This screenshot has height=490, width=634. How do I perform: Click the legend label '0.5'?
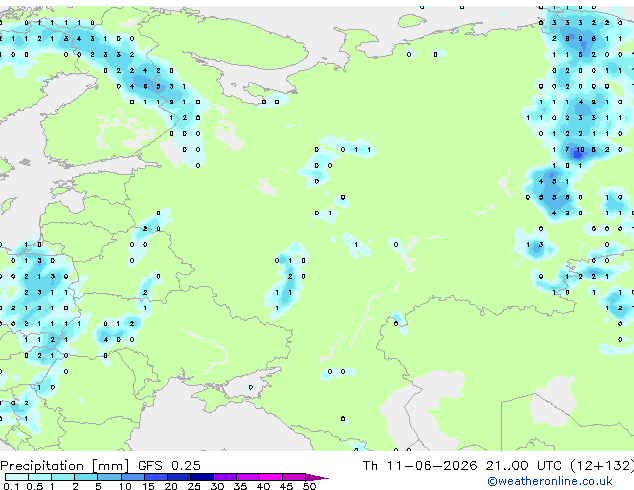[x=35, y=486]
